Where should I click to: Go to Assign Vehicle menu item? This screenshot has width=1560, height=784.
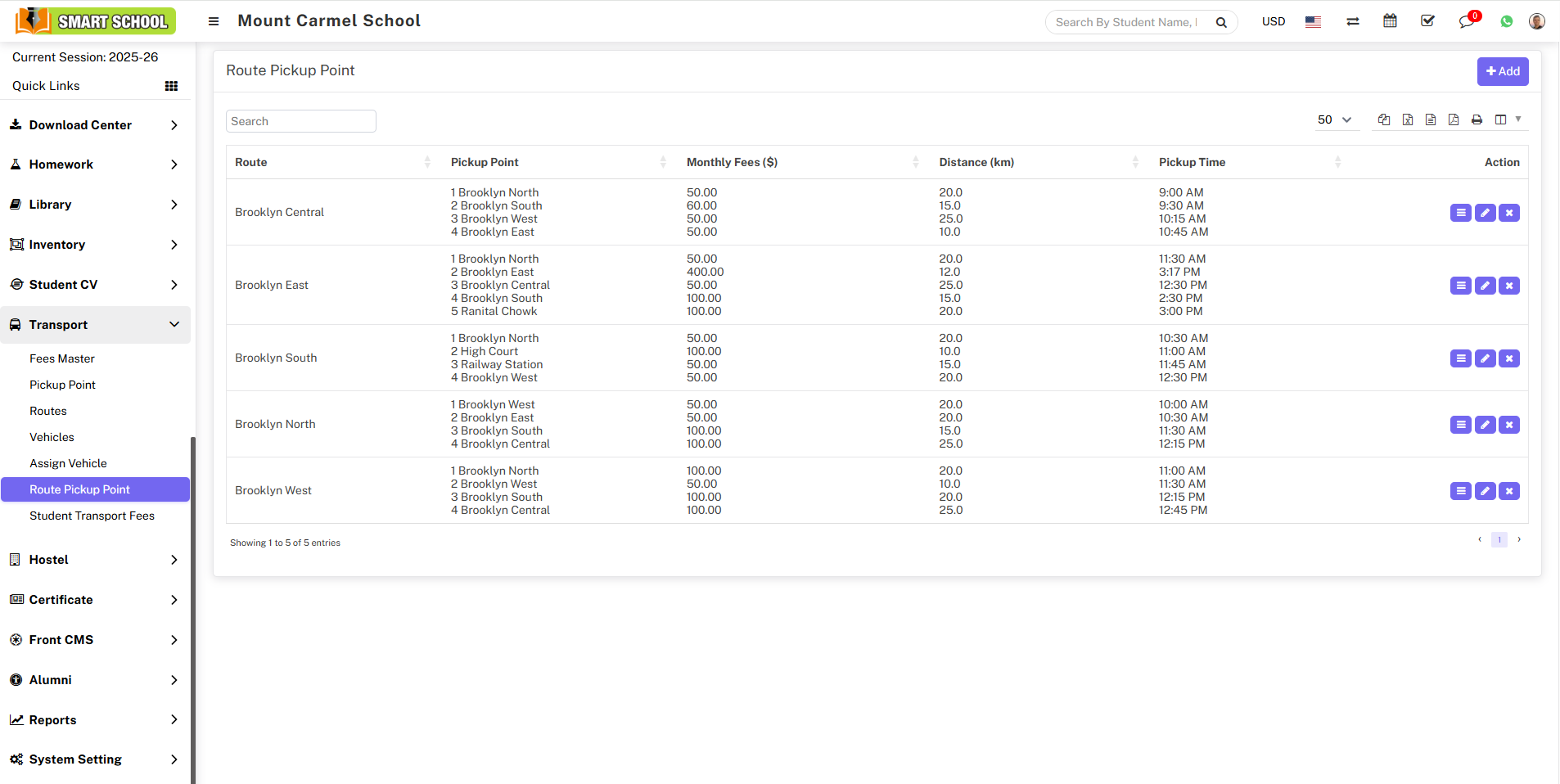tap(68, 463)
